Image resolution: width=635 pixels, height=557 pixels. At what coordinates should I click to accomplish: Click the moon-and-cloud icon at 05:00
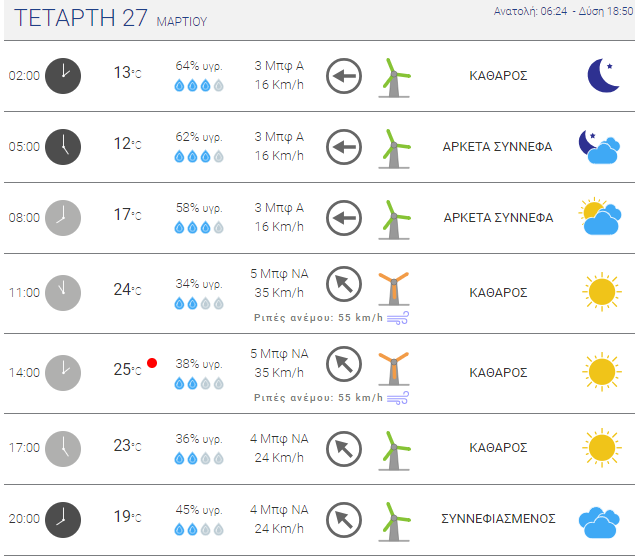point(600,146)
